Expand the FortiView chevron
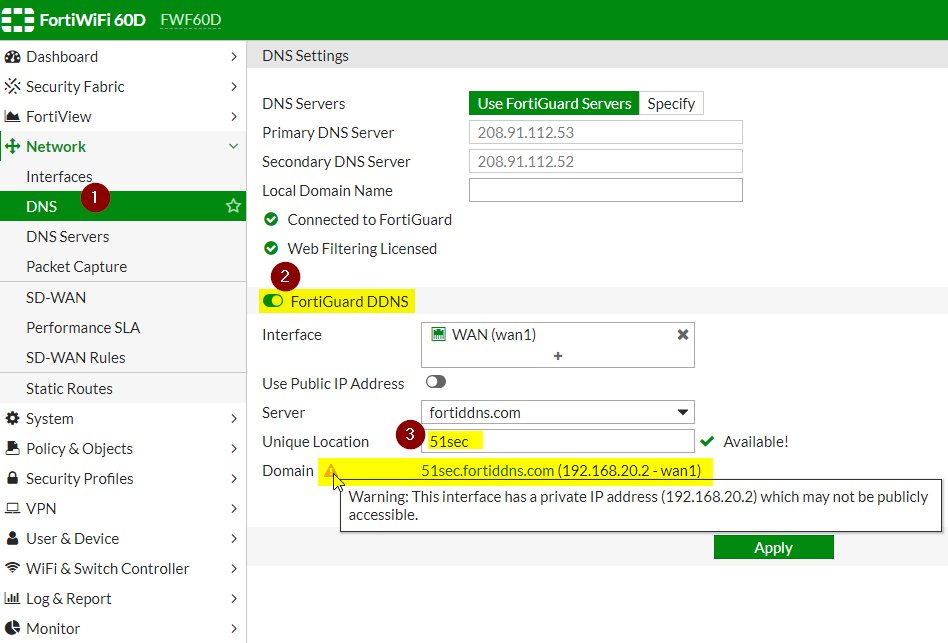Image resolution: width=948 pixels, height=643 pixels. [233, 117]
